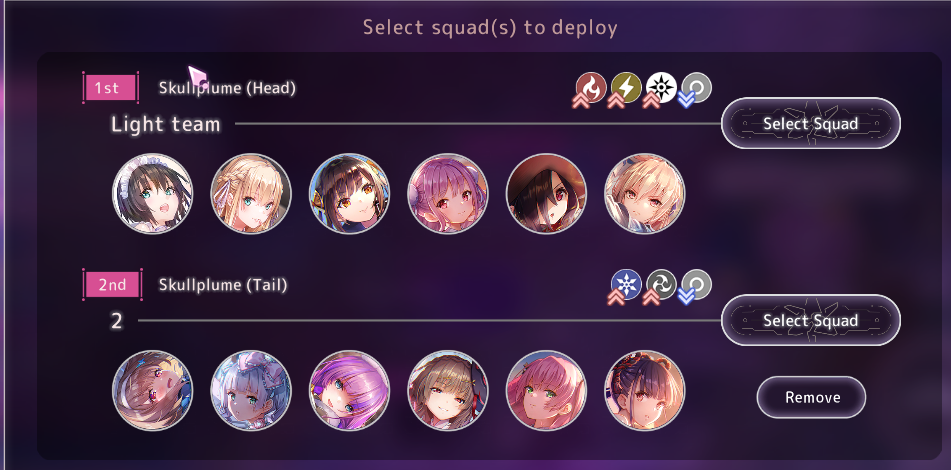The image size is (951, 470).
Task: Select the last portrait in Light team
Action: coord(645,193)
